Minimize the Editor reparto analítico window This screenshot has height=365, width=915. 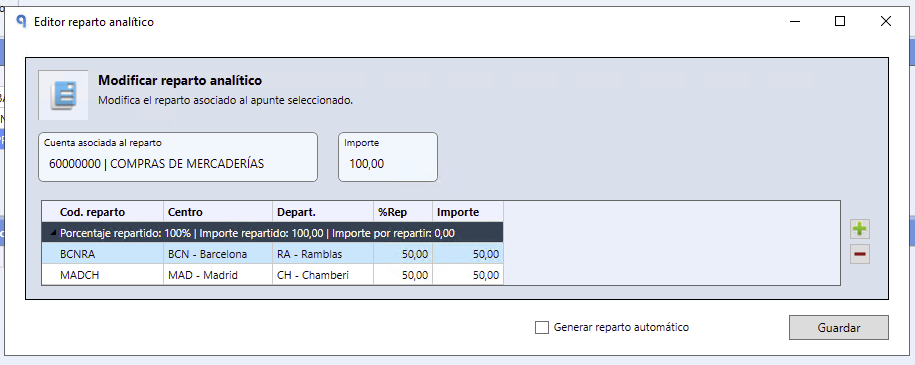[795, 22]
